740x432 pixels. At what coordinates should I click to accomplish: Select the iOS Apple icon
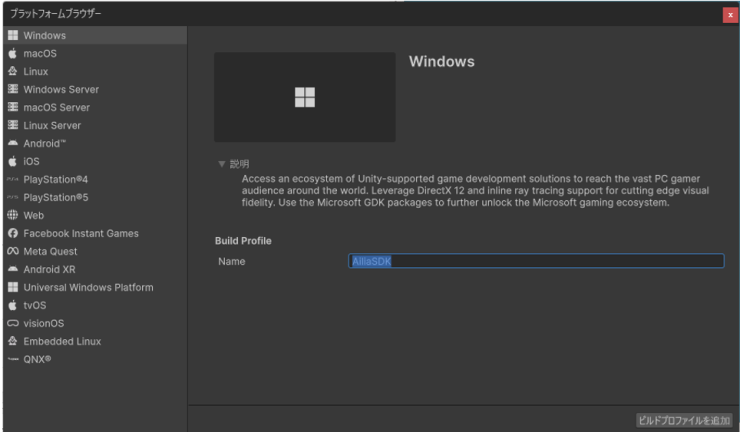point(12,162)
